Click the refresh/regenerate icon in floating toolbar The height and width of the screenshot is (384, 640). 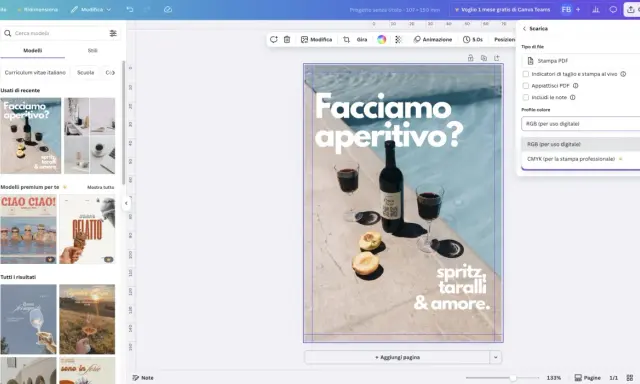pos(273,40)
